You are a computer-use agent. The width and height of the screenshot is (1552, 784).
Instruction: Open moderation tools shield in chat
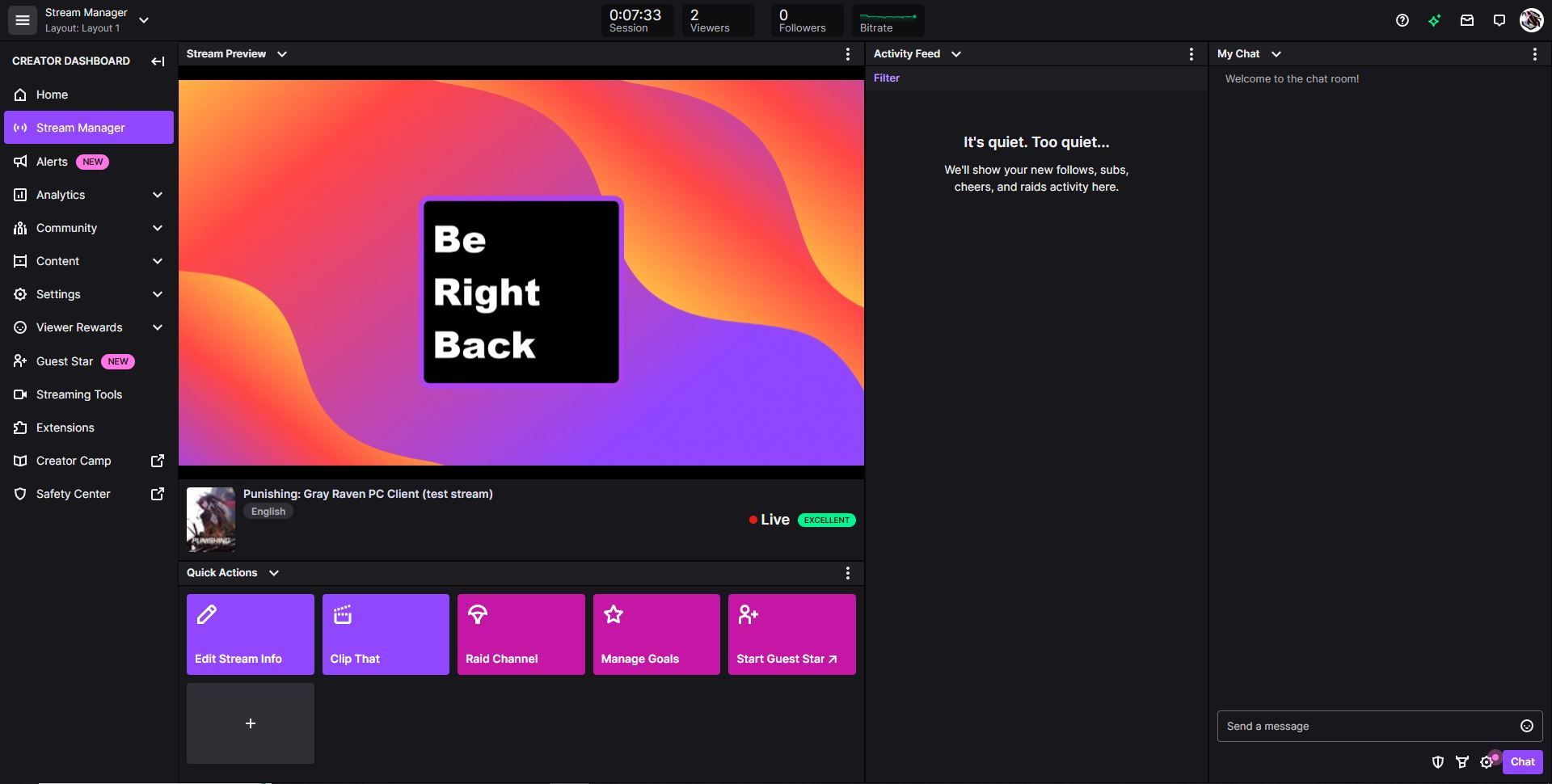pos(1438,761)
